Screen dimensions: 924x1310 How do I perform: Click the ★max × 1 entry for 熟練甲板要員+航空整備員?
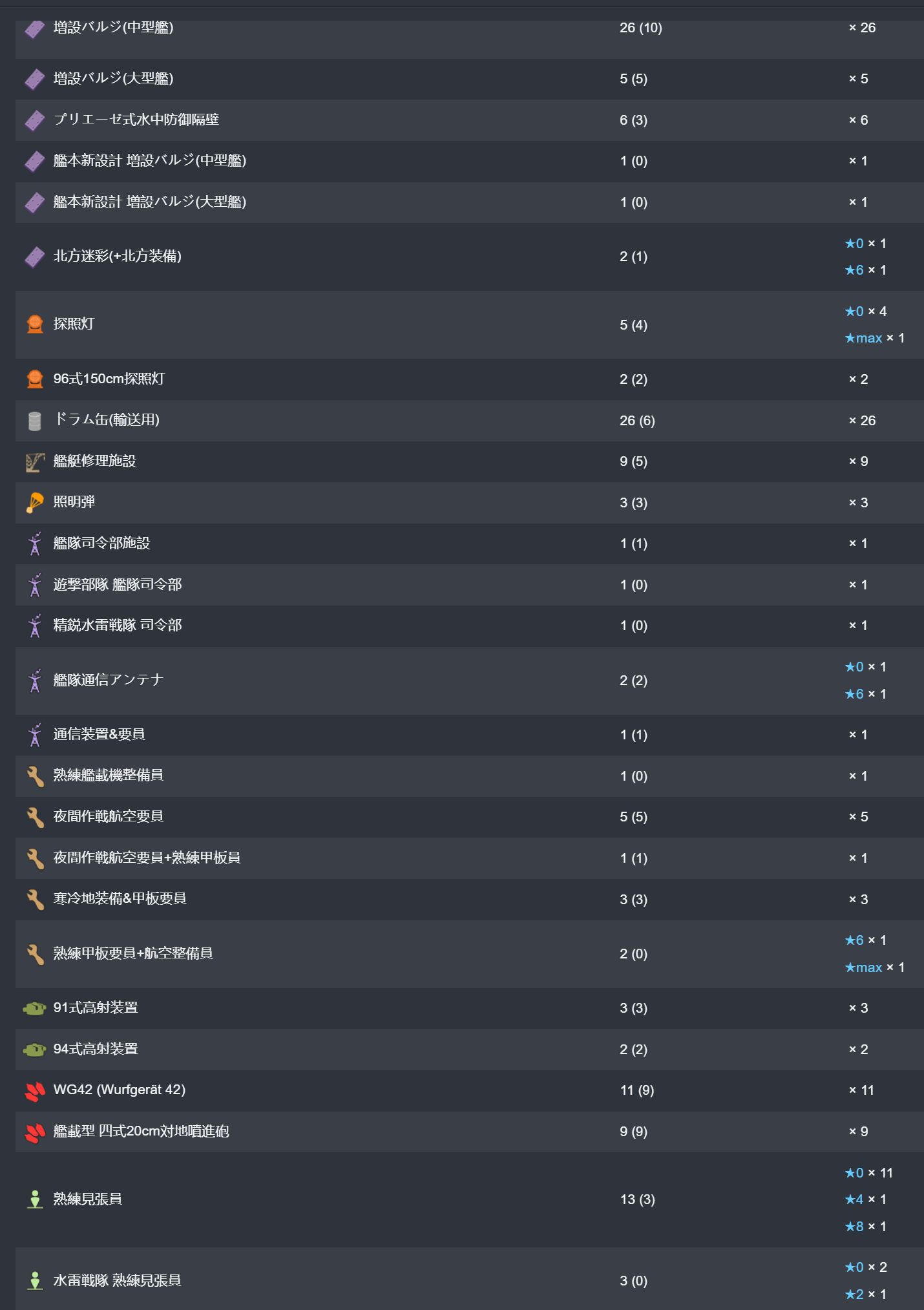pyautogui.click(x=875, y=967)
